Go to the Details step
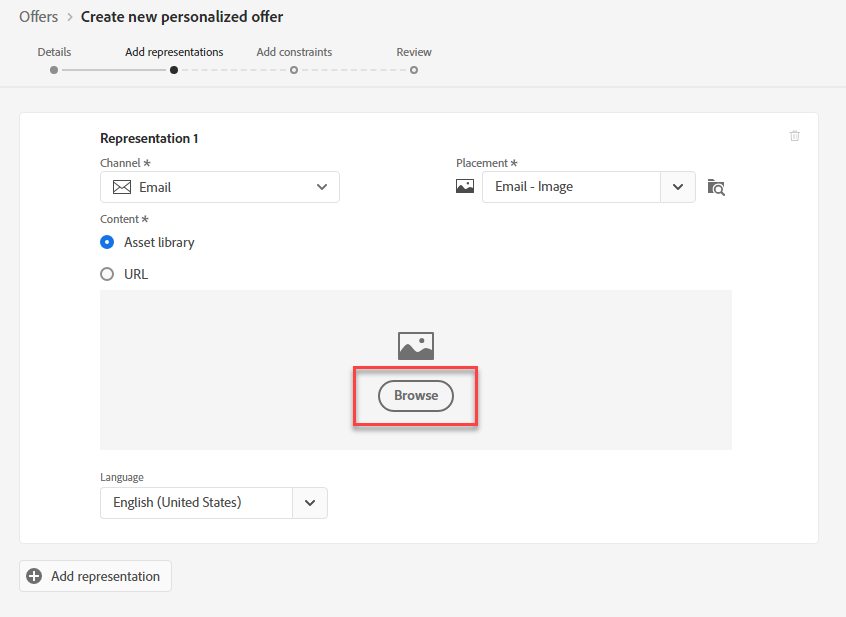Viewport: 846px width, 617px height. (x=54, y=52)
